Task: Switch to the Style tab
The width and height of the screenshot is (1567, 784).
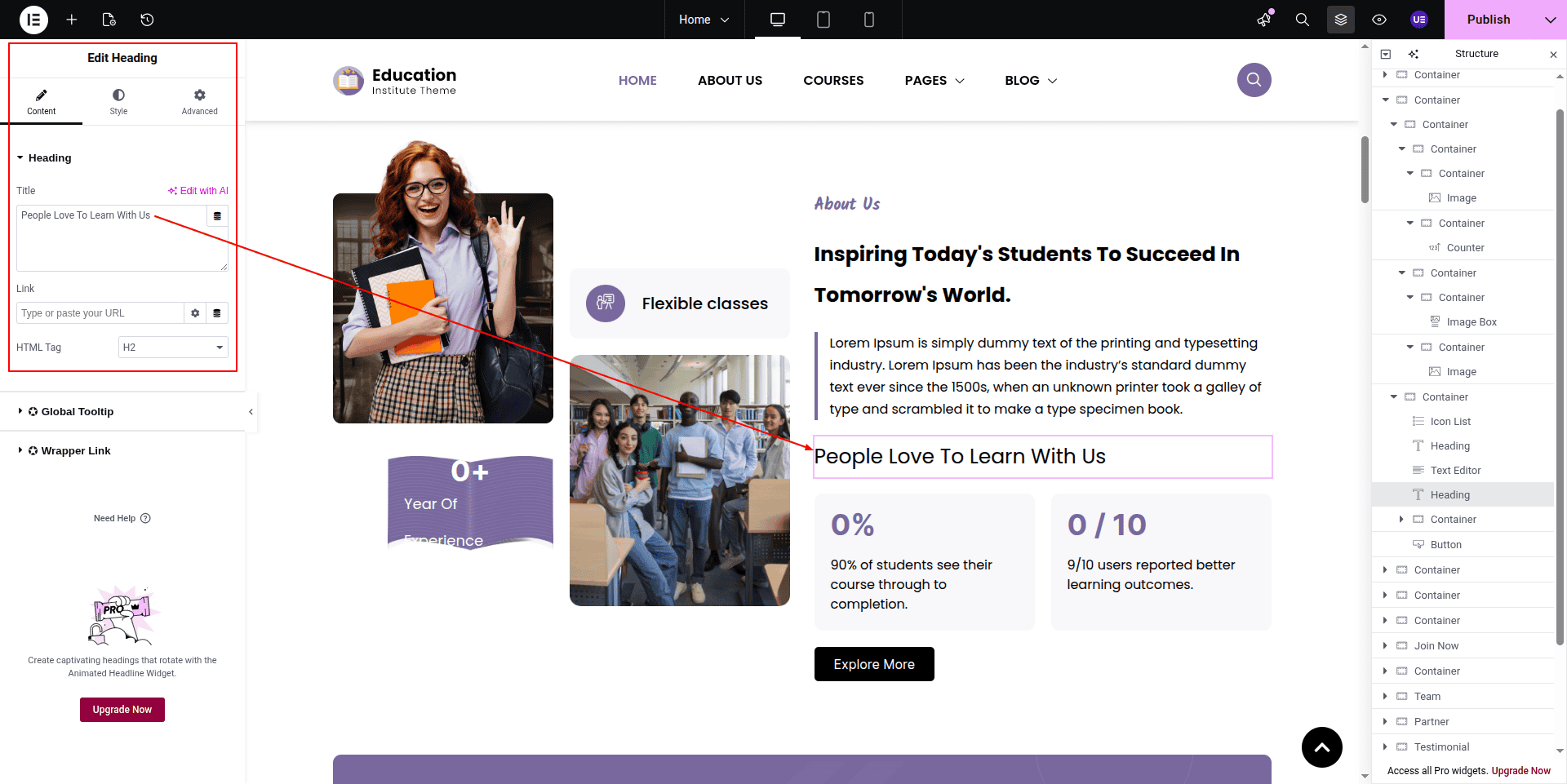Action: 119,102
